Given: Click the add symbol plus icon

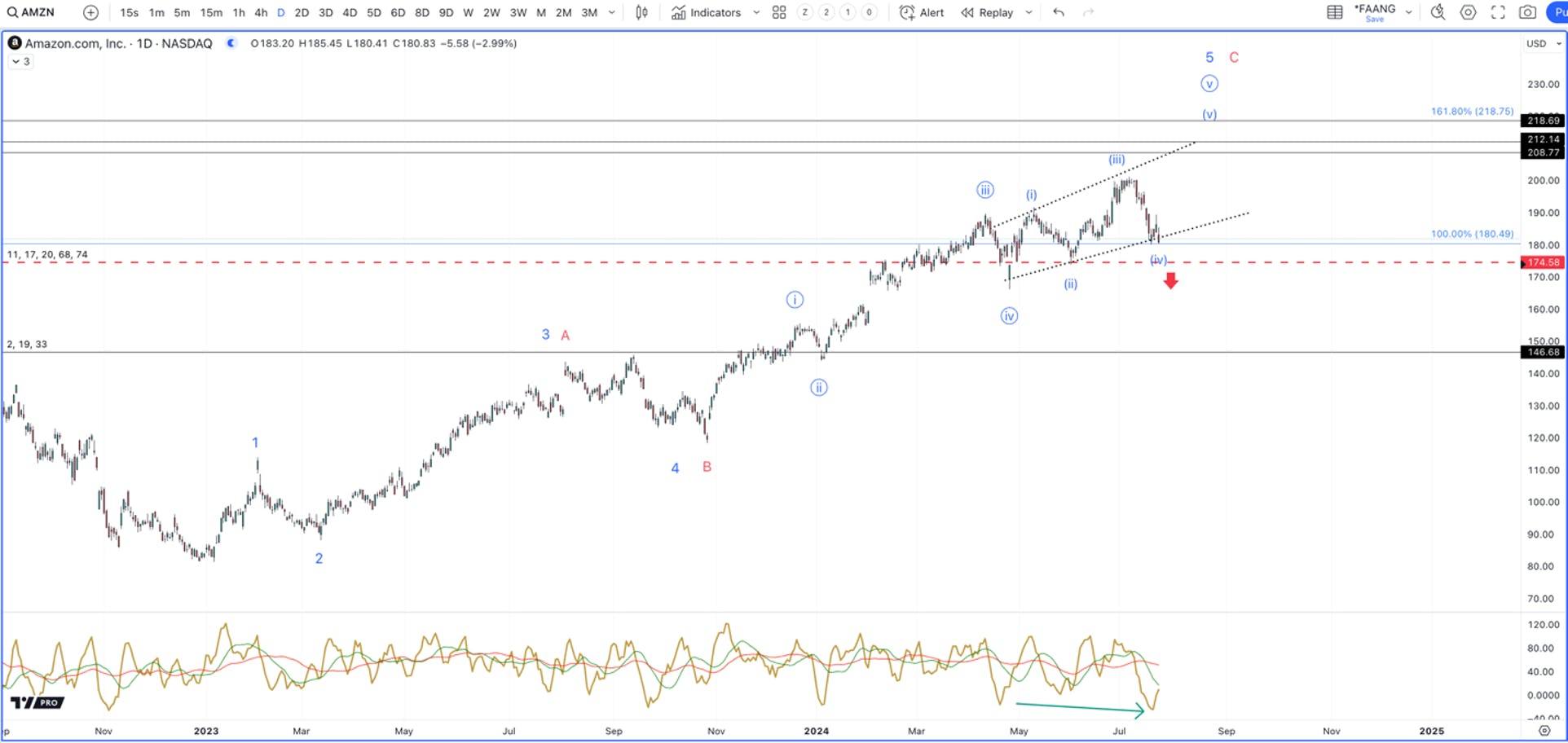Looking at the screenshot, I should 90,12.
